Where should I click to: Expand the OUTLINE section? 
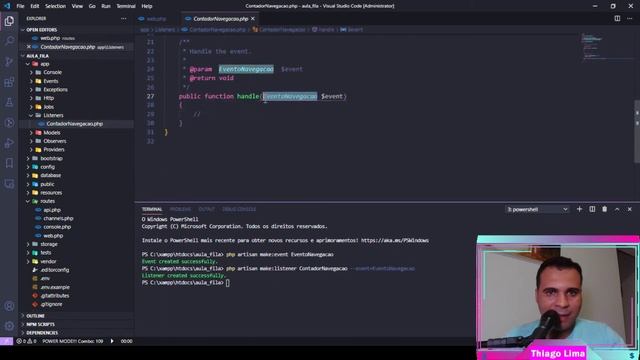click(36, 316)
